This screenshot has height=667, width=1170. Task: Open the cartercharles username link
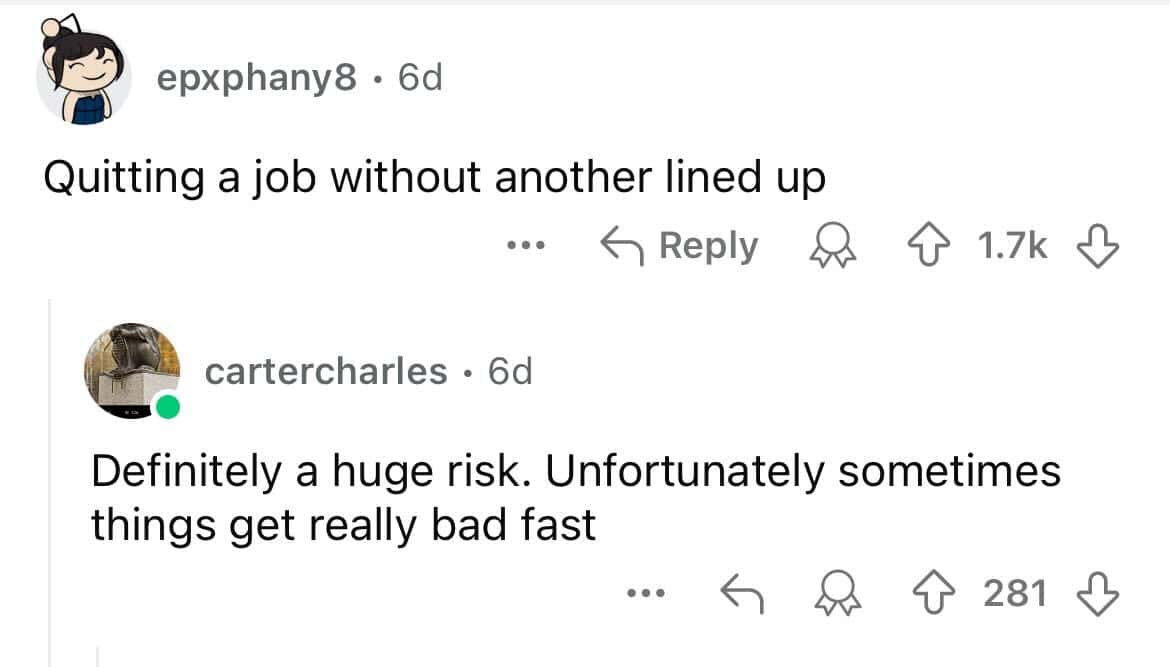tap(326, 371)
